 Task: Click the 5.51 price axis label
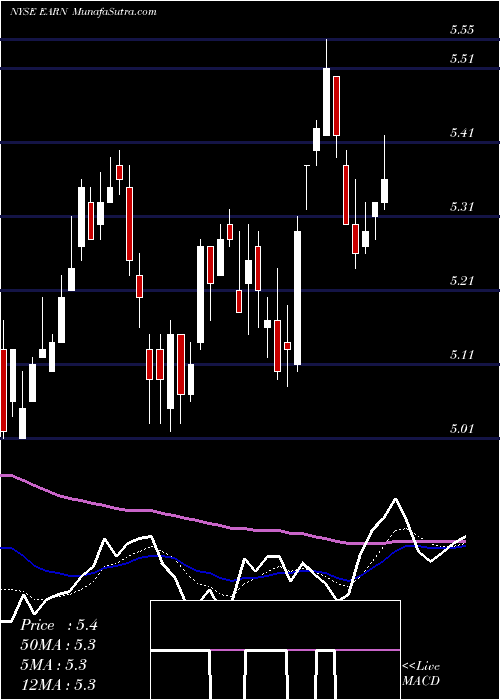(461, 58)
